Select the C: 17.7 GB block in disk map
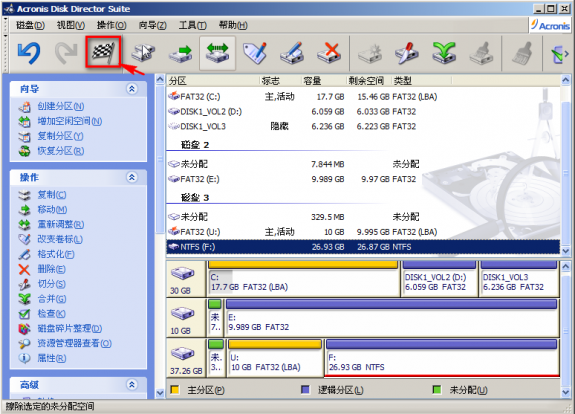 point(304,279)
